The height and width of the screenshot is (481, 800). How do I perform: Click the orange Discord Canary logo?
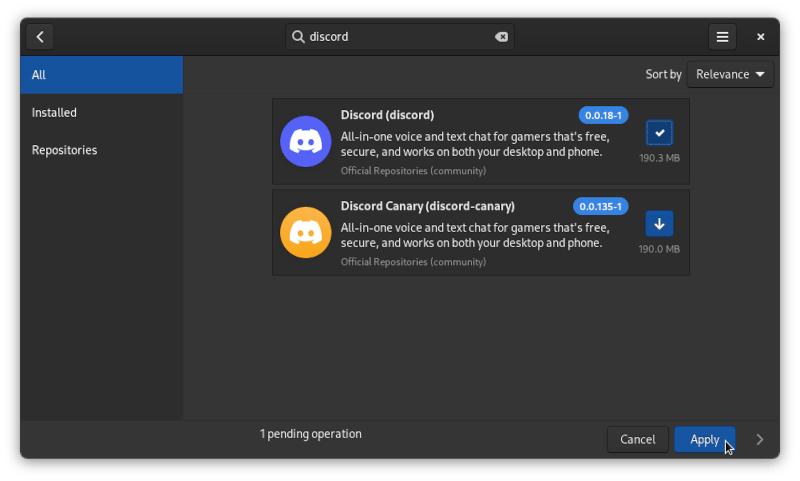tap(305, 232)
